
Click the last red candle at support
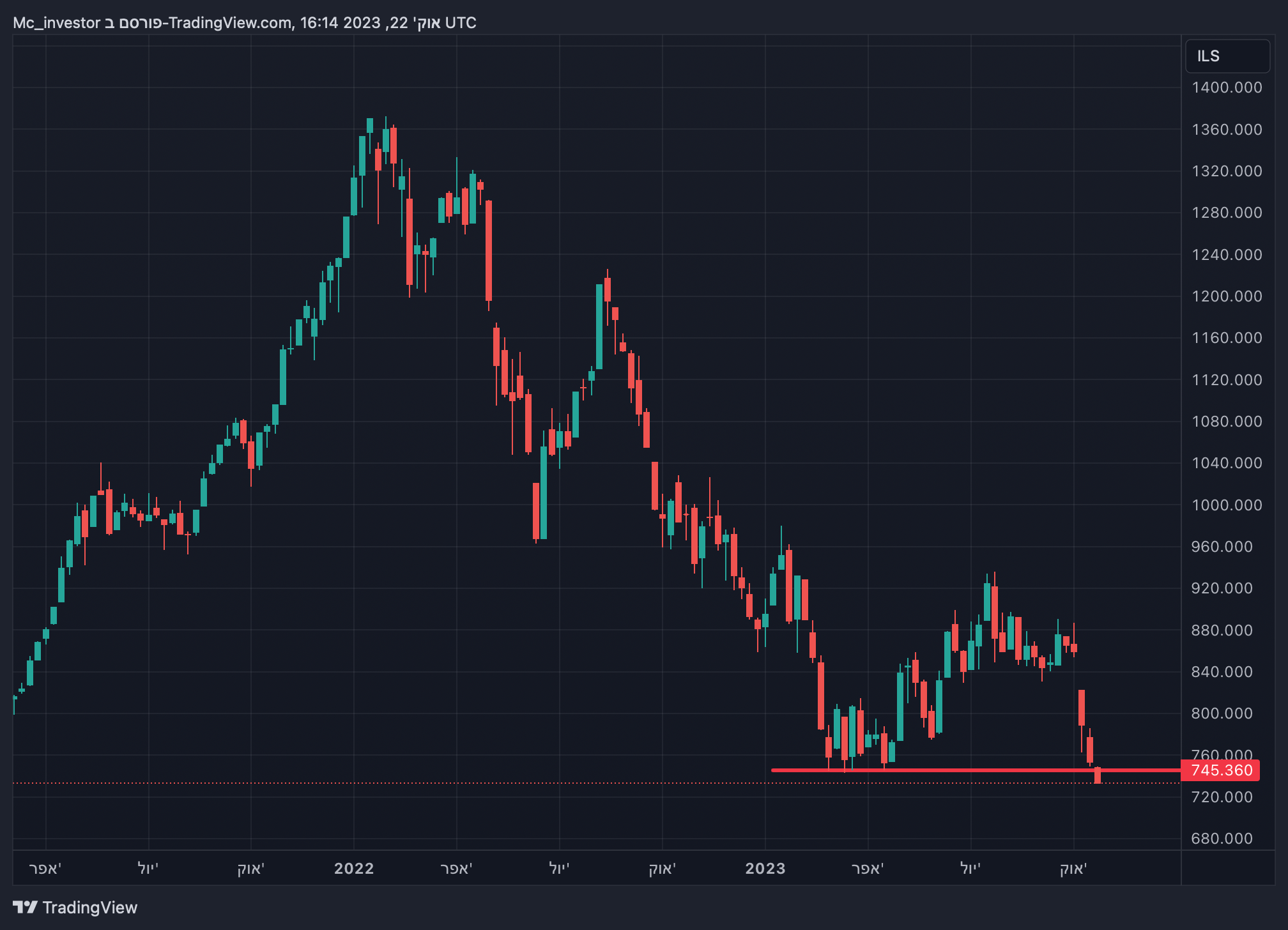[x=1098, y=775]
